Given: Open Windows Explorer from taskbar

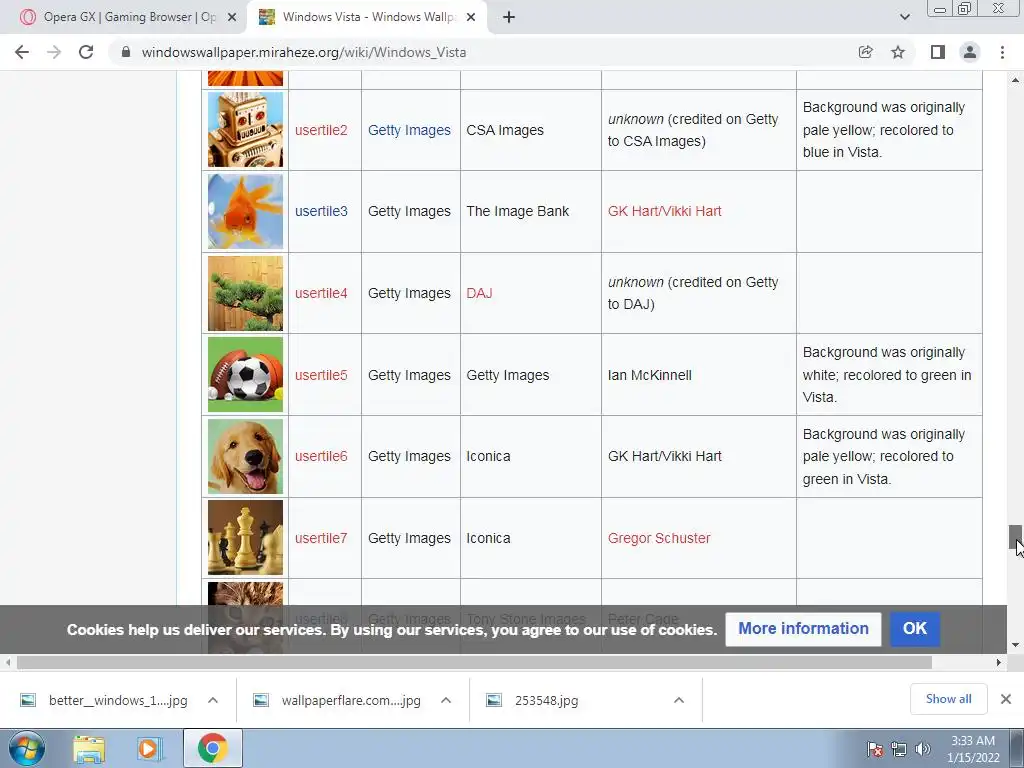Looking at the screenshot, I should tap(89, 749).
